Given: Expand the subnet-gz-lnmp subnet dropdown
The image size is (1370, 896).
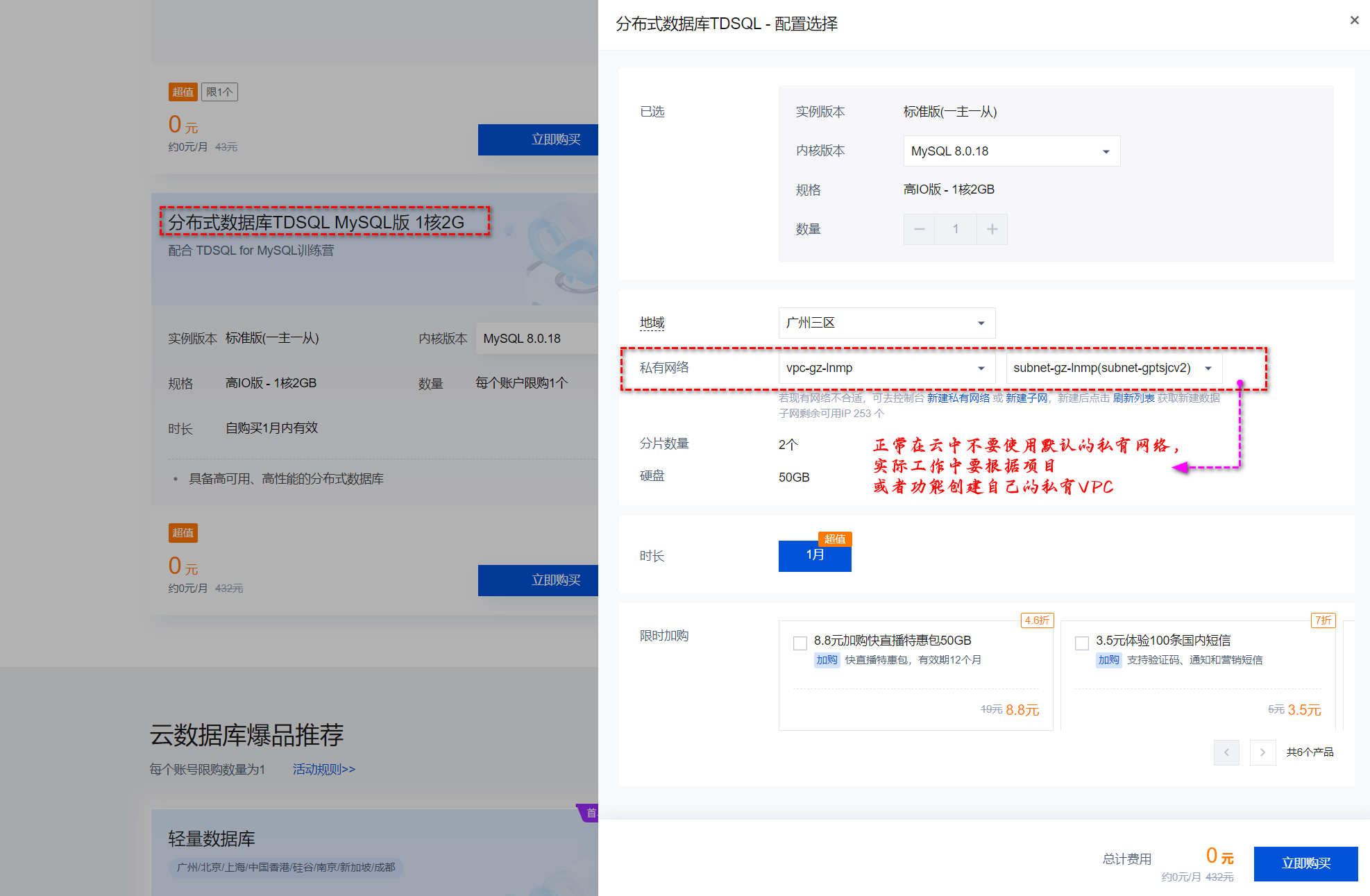Looking at the screenshot, I should click(1113, 368).
